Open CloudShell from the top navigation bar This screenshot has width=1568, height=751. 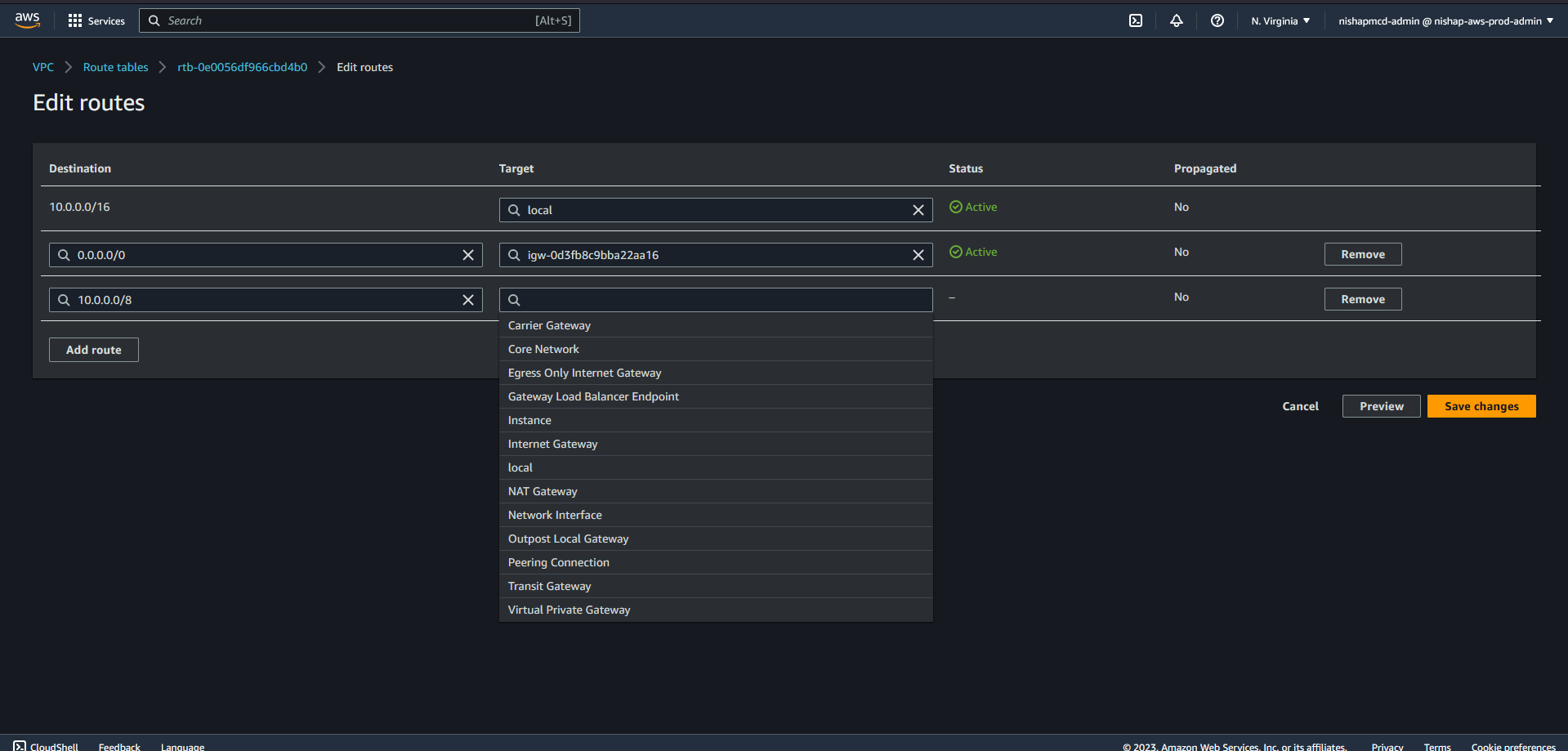tap(1136, 20)
